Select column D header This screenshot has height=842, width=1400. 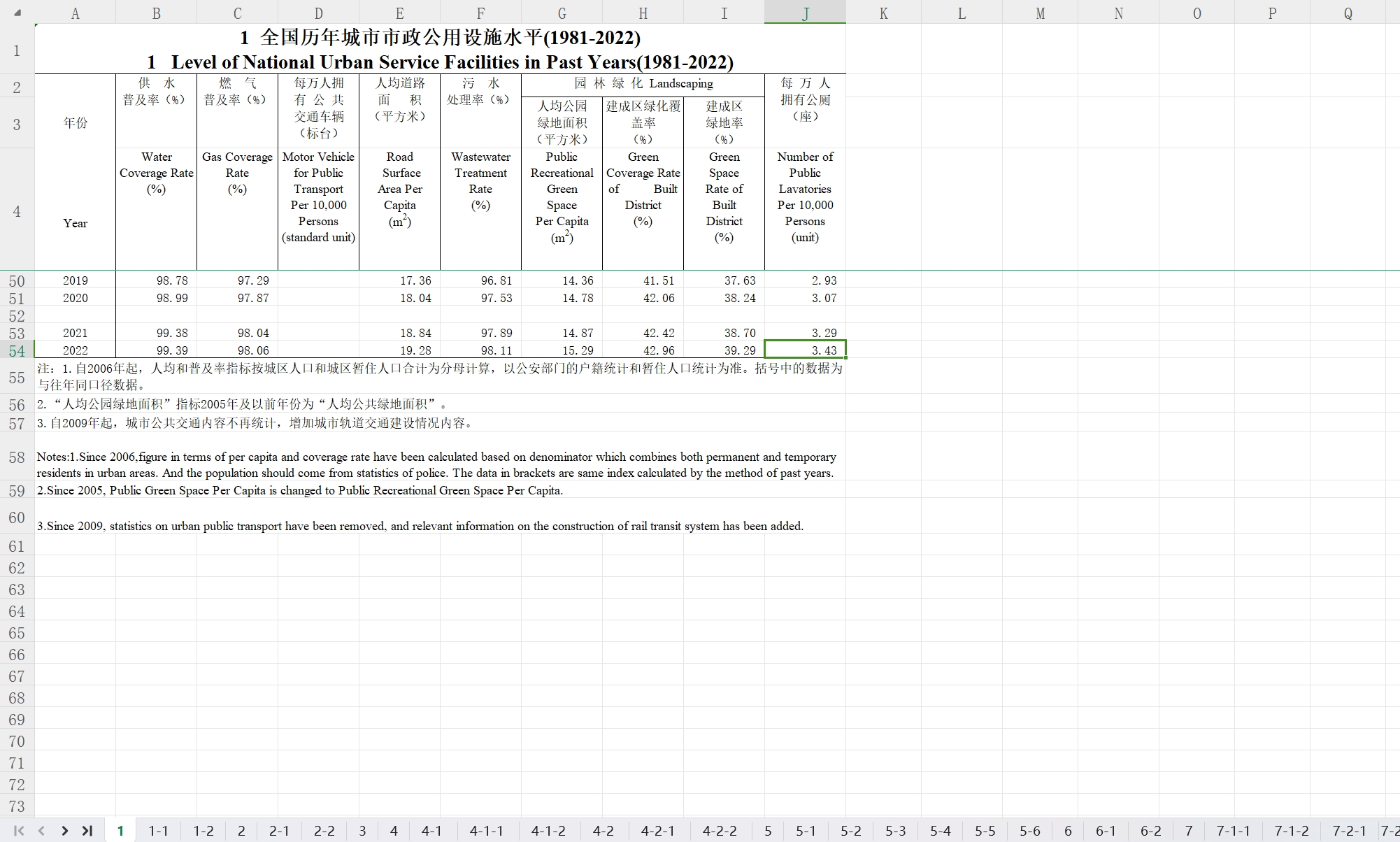(x=318, y=13)
